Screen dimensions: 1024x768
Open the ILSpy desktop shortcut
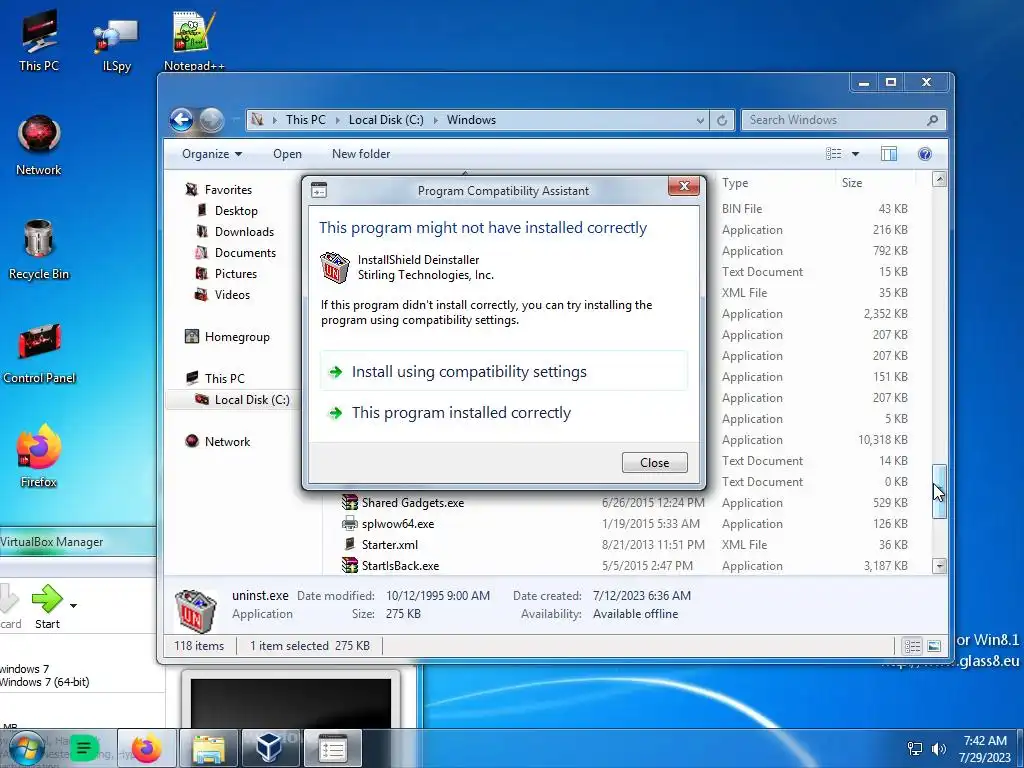pyautogui.click(x=116, y=44)
